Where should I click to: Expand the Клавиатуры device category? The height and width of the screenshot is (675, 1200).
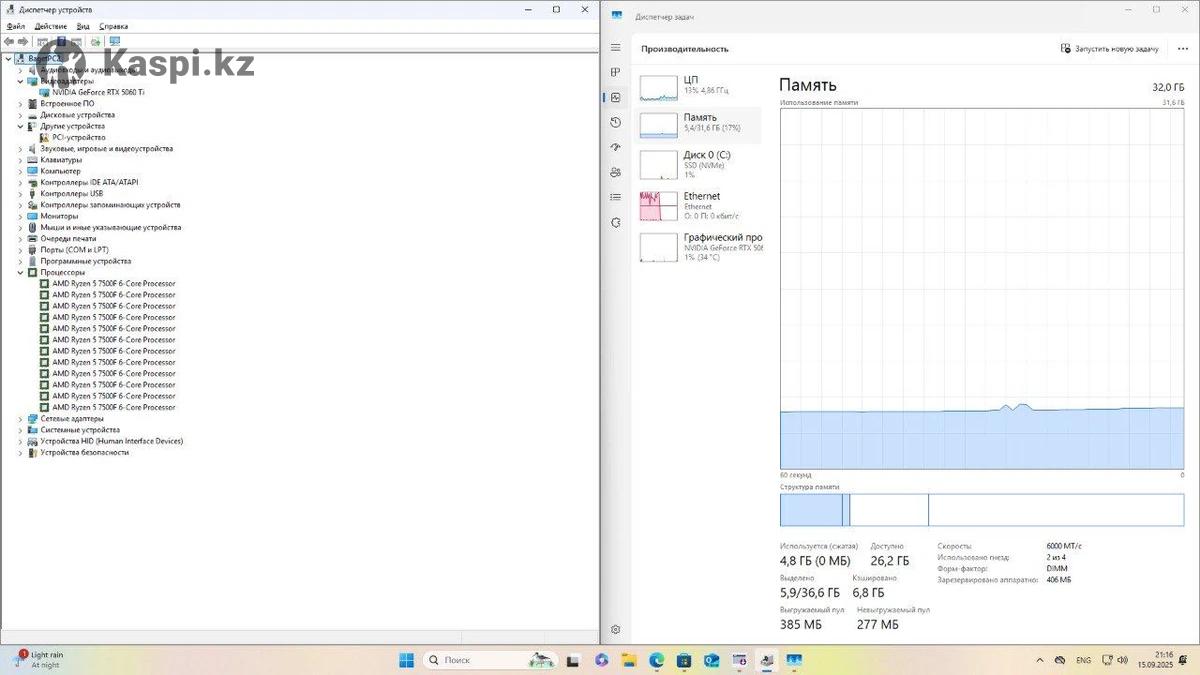point(20,160)
